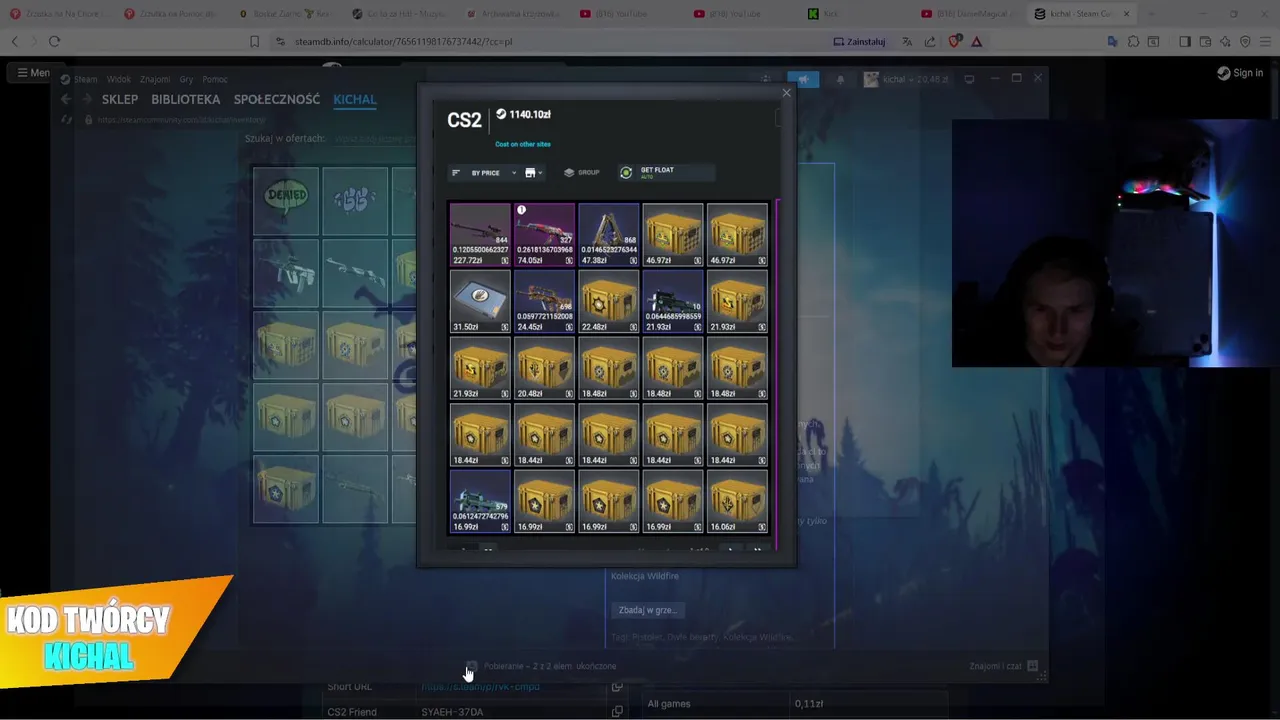Open the KICHAL profile tab in Steam
The width and height of the screenshot is (1280, 720).
click(x=355, y=100)
